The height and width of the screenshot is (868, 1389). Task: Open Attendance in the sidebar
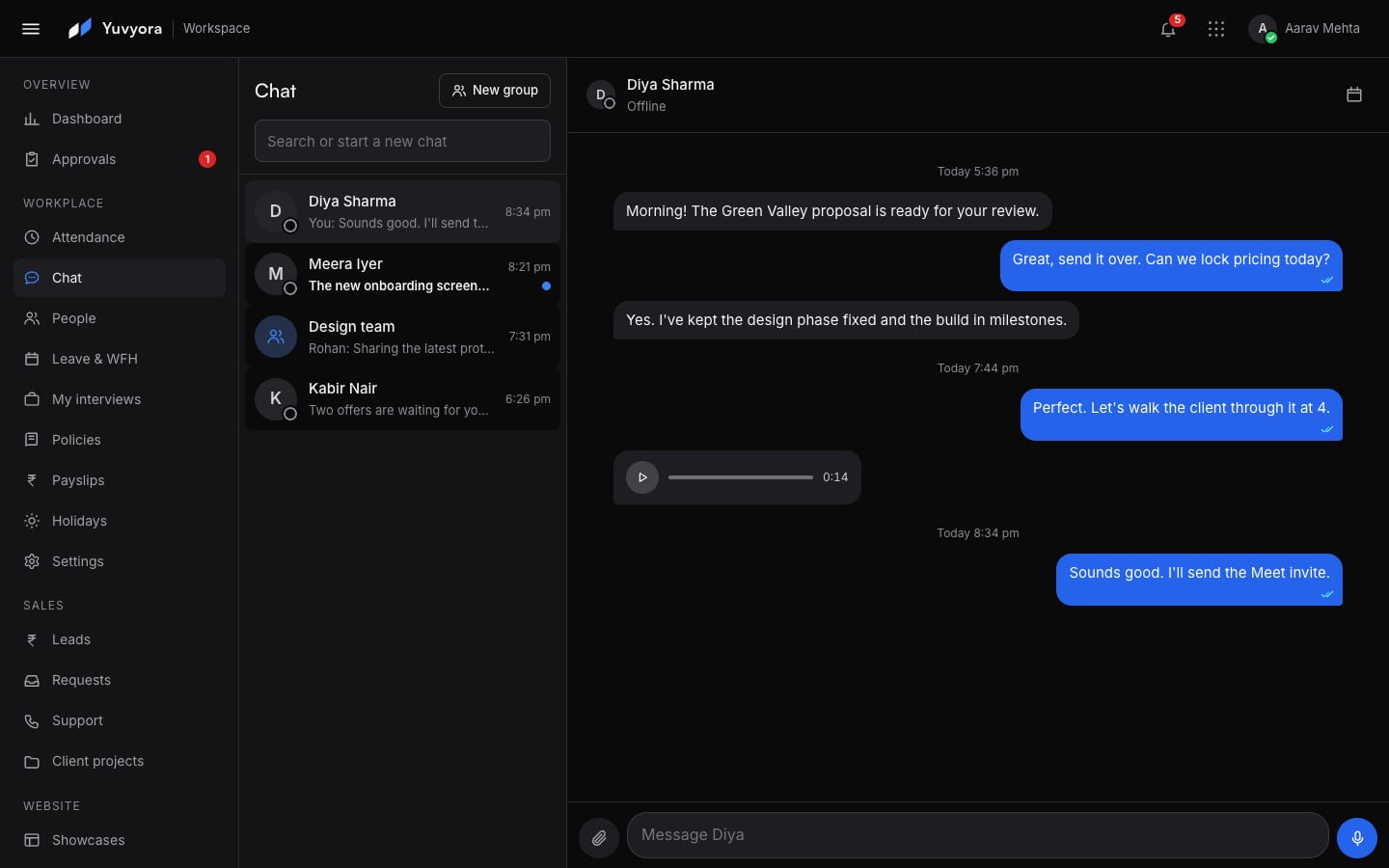tap(120, 237)
